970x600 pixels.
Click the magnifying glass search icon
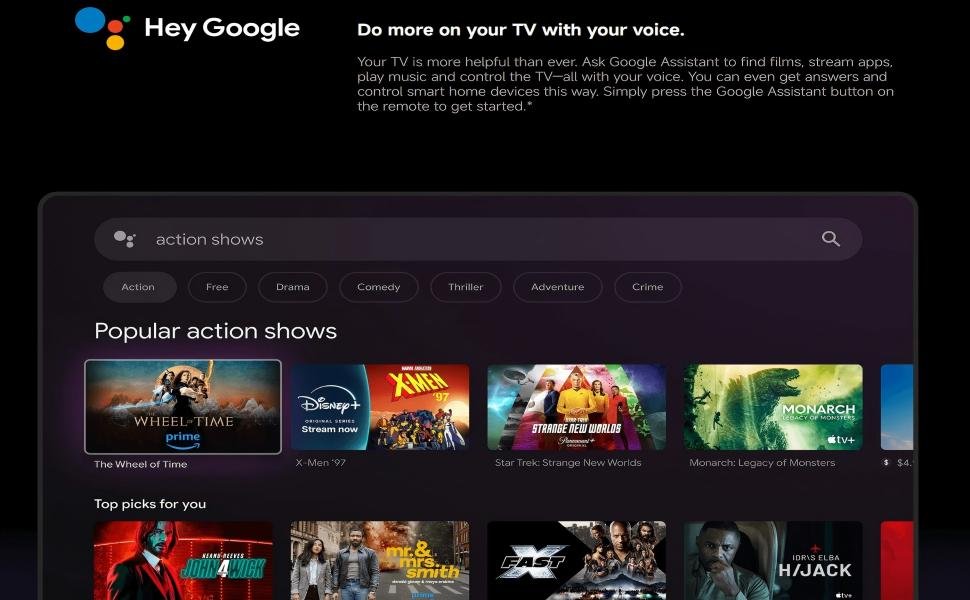(830, 239)
